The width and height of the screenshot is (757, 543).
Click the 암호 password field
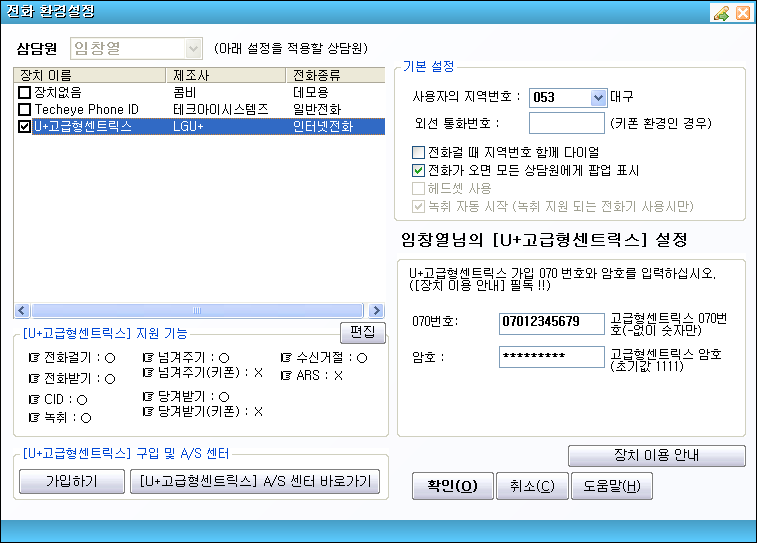[551, 357]
